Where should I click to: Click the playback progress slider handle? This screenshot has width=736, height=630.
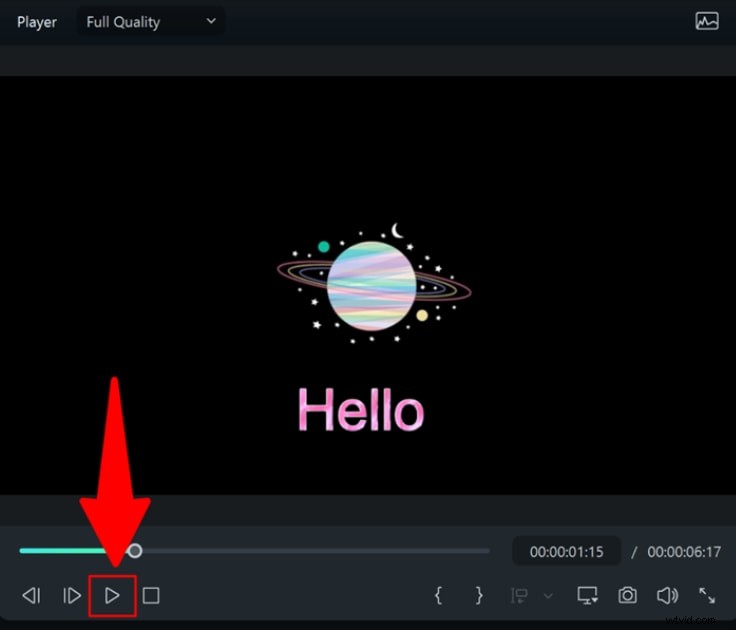[135, 551]
